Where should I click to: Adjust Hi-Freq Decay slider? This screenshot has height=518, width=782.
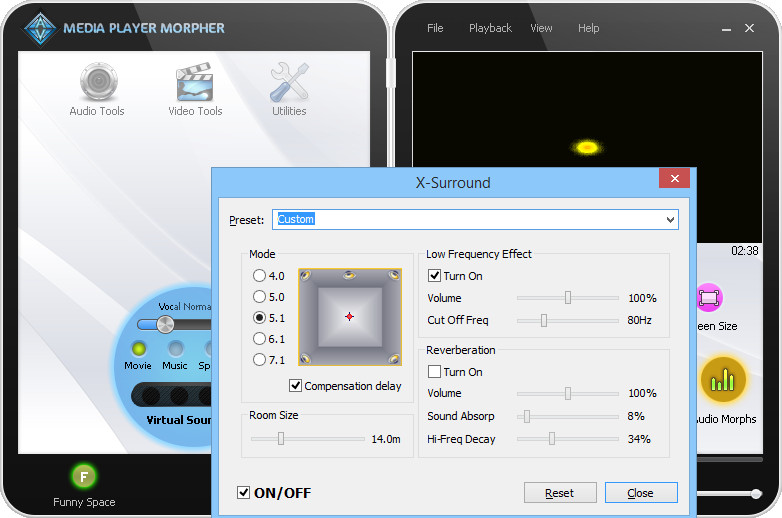[x=552, y=439]
